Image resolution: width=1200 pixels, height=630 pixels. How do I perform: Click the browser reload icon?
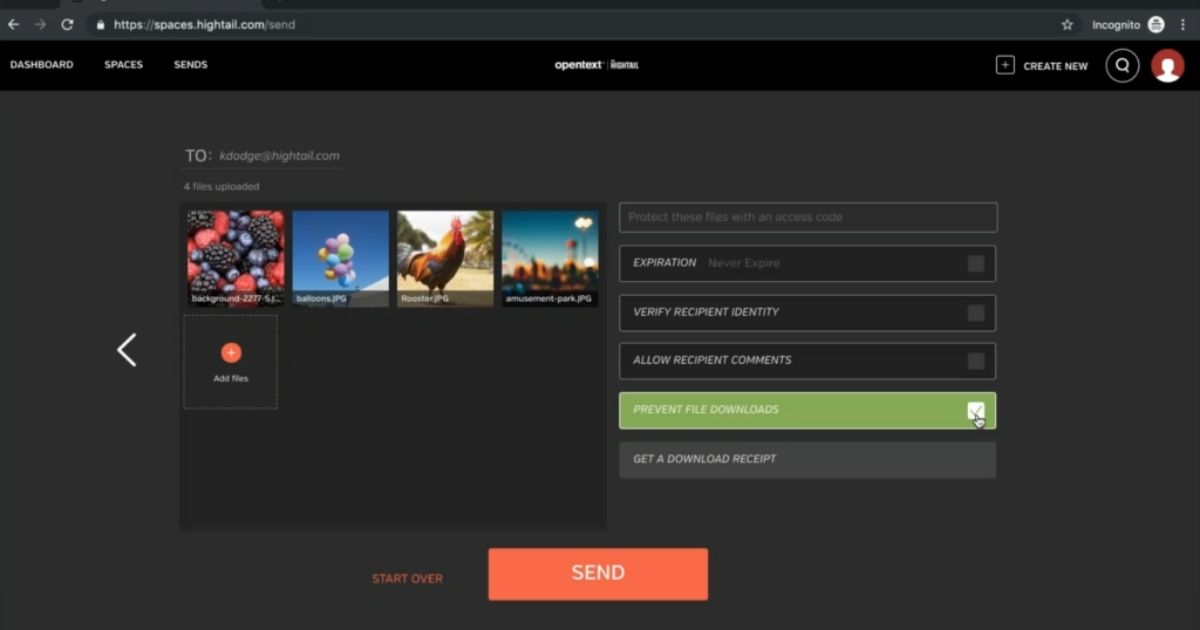67,24
